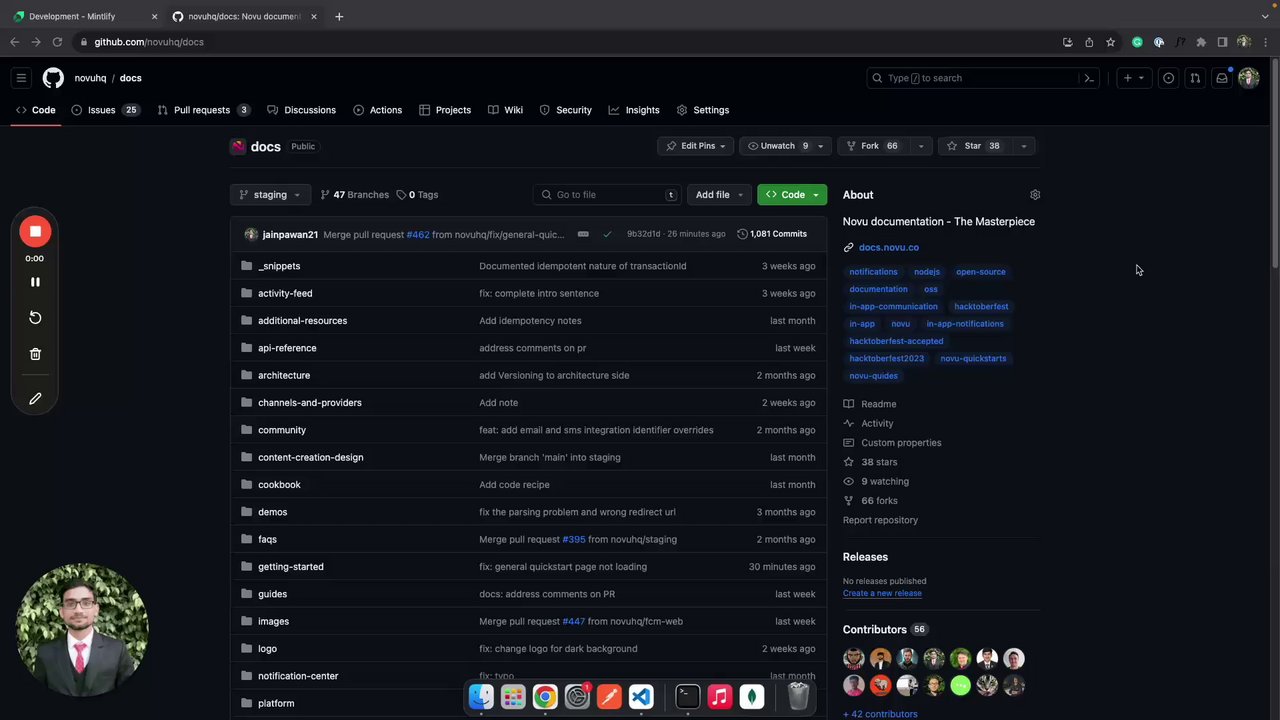Open the notifications inbox icon

coord(1222,78)
